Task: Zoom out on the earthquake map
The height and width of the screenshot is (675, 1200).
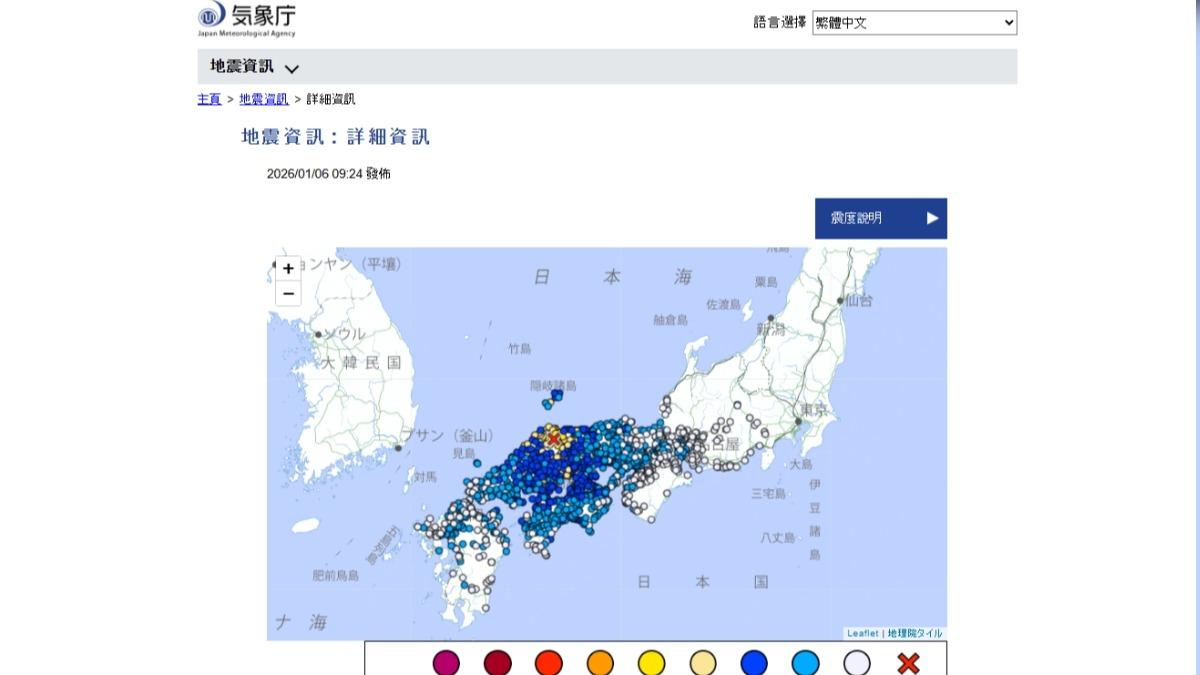Action: tap(288, 292)
